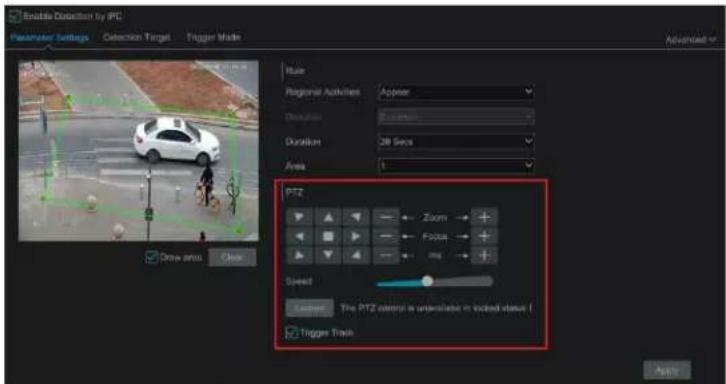Decrease Focus with minus button
Image resolution: width=726 pixels, height=384 pixels.
386,236
